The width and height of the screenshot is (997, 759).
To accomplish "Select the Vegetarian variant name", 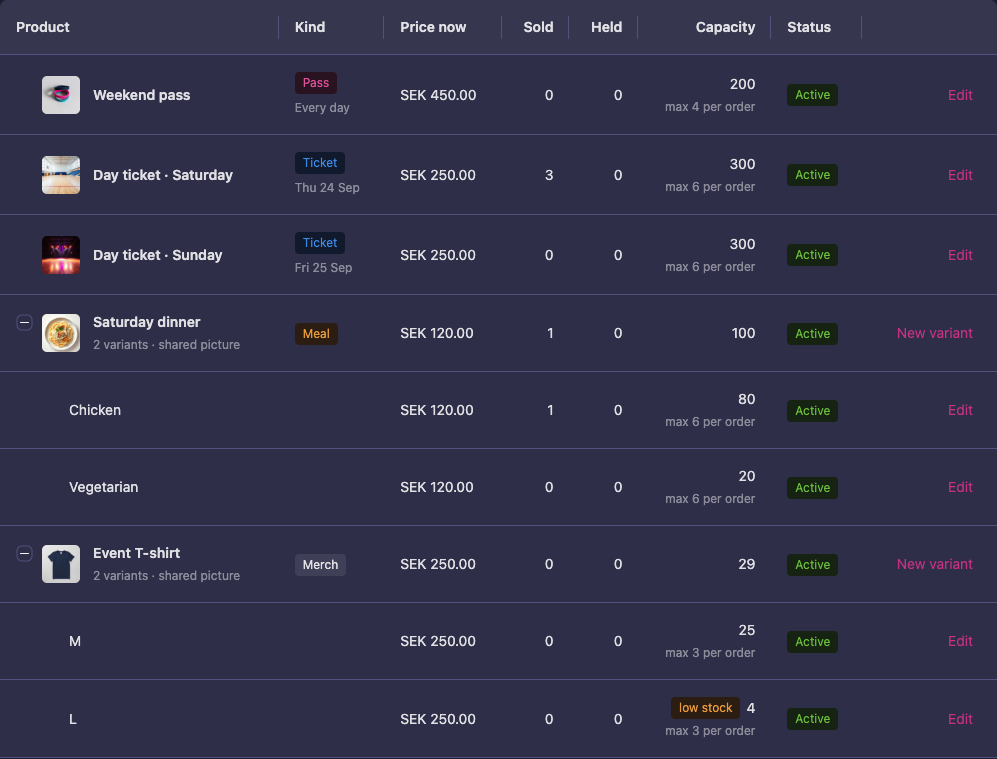I will pyautogui.click(x=104, y=487).
